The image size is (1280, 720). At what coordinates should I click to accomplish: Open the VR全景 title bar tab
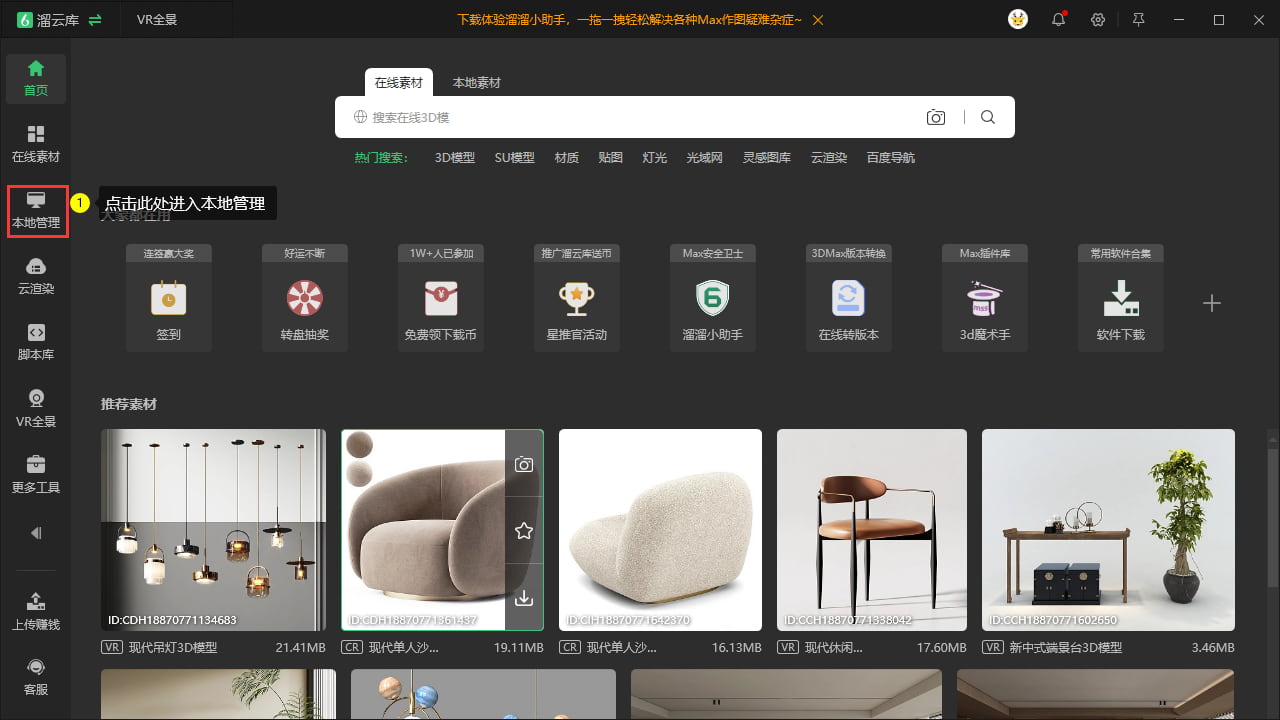click(x=157, y=20)
